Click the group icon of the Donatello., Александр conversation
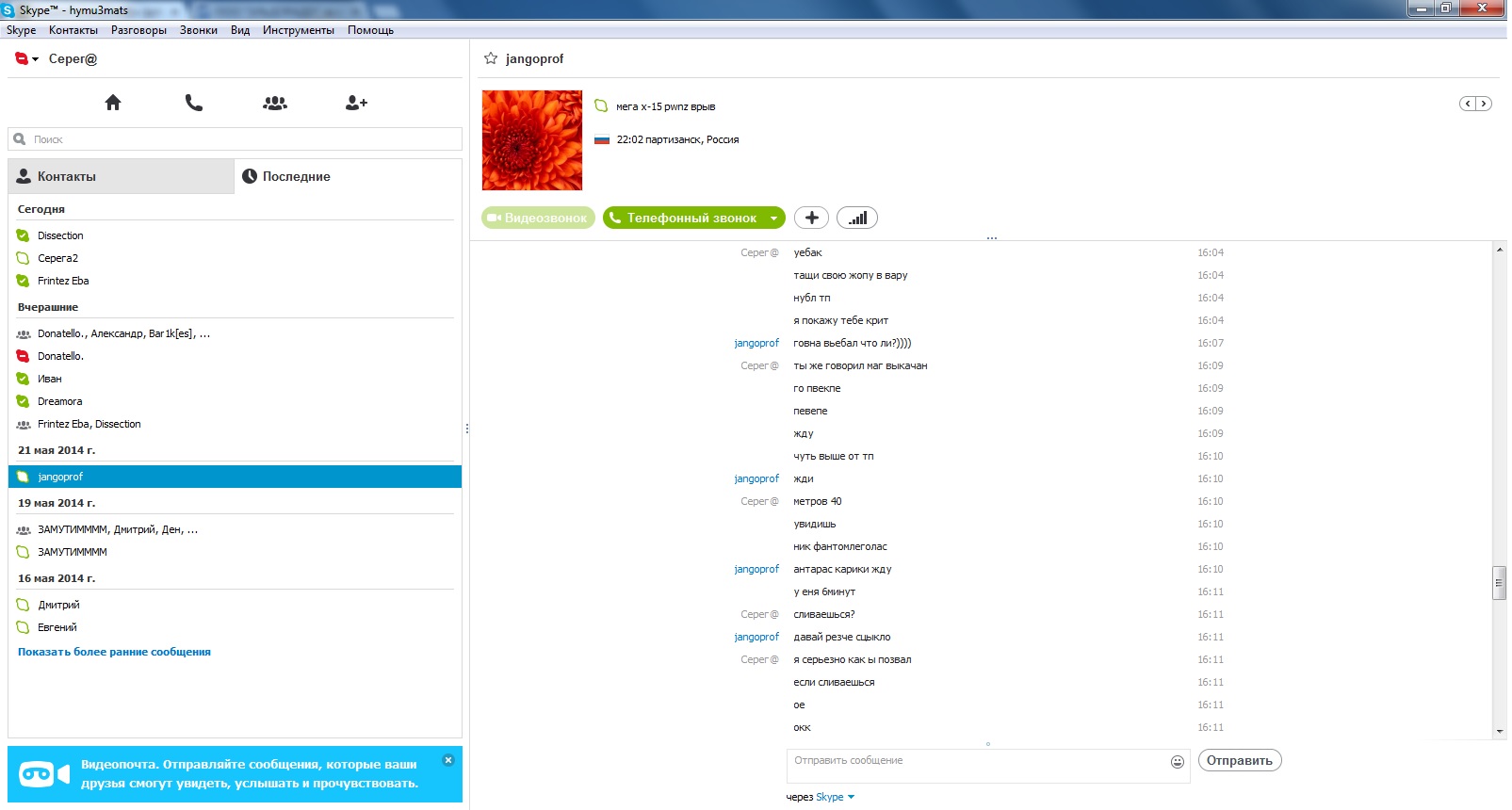 click(24, 333)
